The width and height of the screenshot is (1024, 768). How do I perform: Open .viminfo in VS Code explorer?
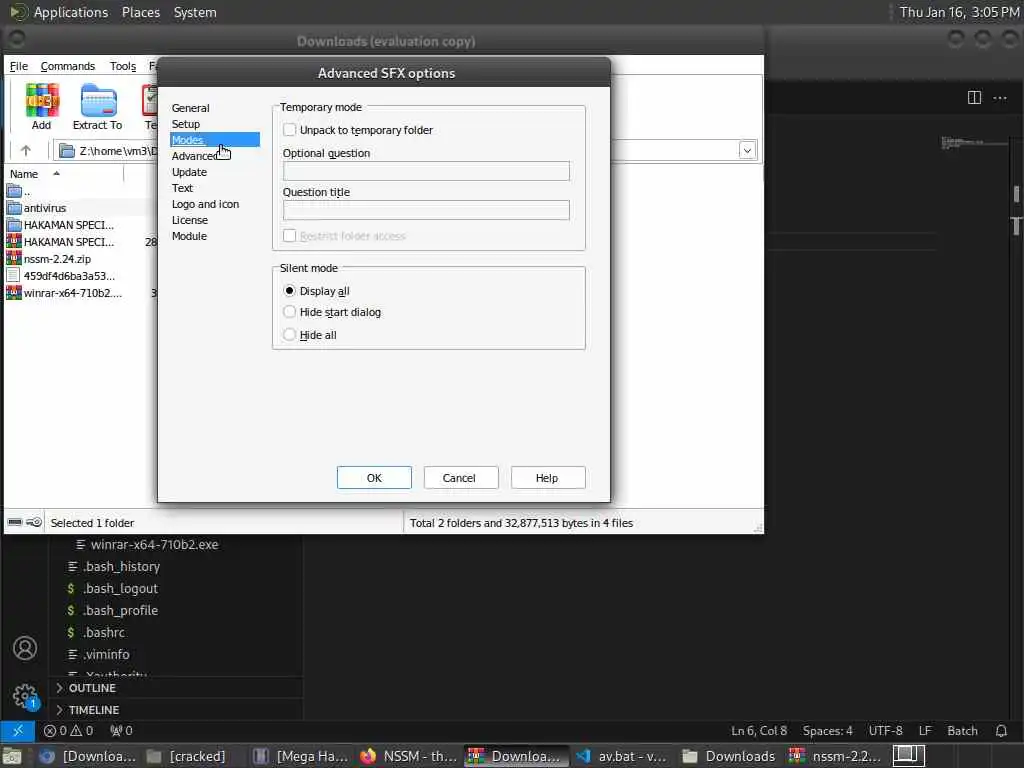click(x=106, y=654)
